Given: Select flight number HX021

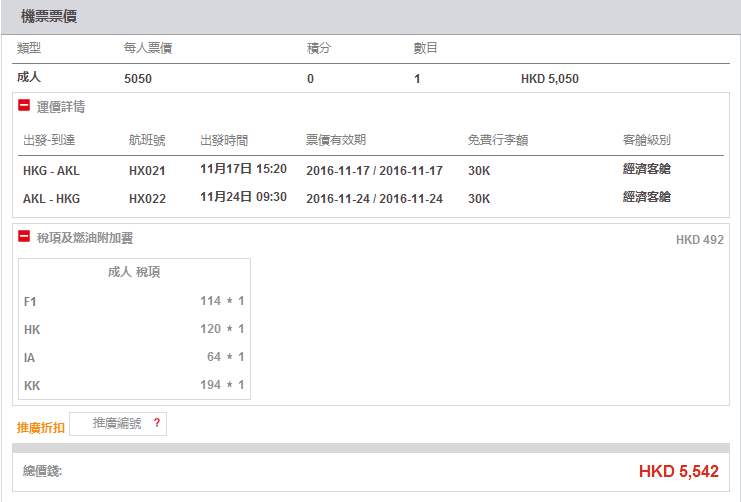Looking at the screenshot, I should pos(147,171).
